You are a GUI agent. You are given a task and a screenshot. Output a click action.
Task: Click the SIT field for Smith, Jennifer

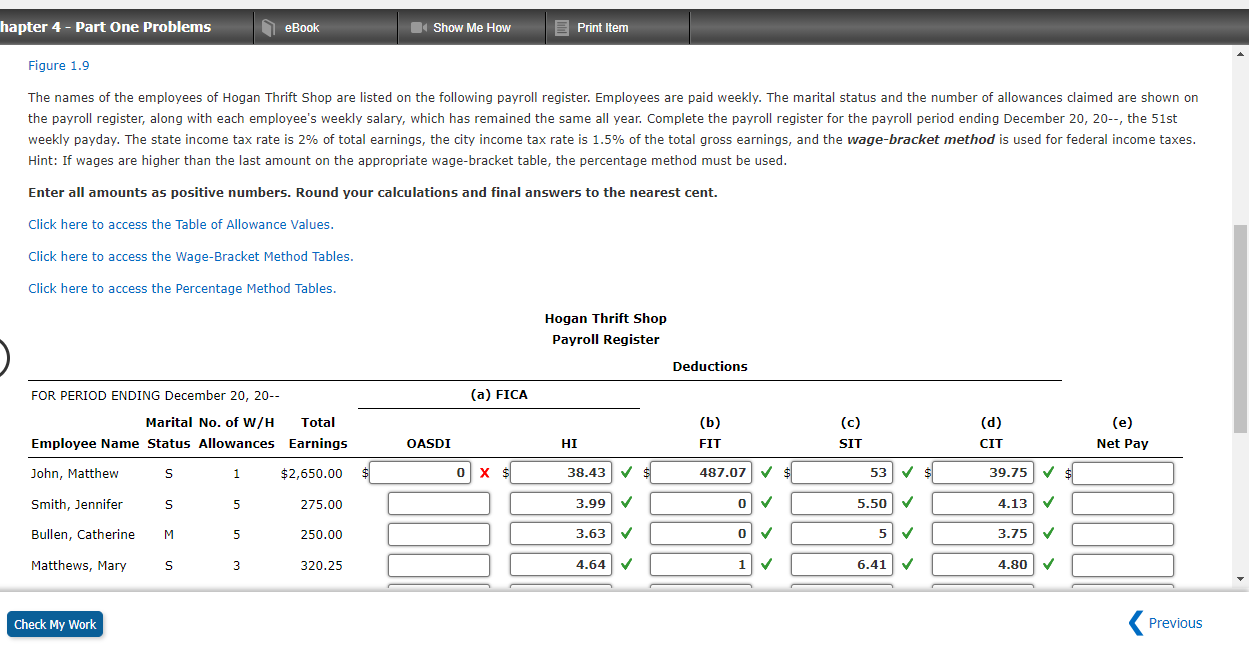(x=843, y=504)
